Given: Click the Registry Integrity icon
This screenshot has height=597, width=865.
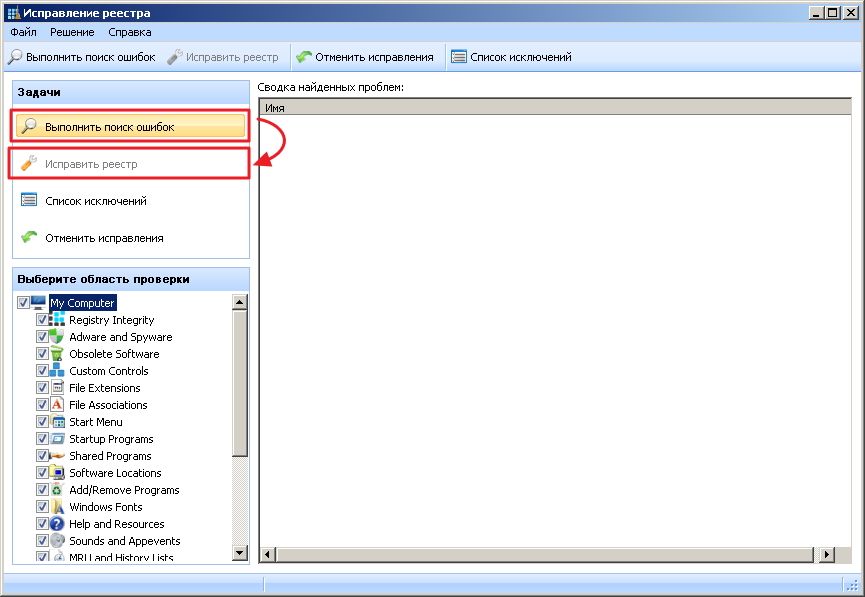Looking at the screenshot, I should 57,319.
